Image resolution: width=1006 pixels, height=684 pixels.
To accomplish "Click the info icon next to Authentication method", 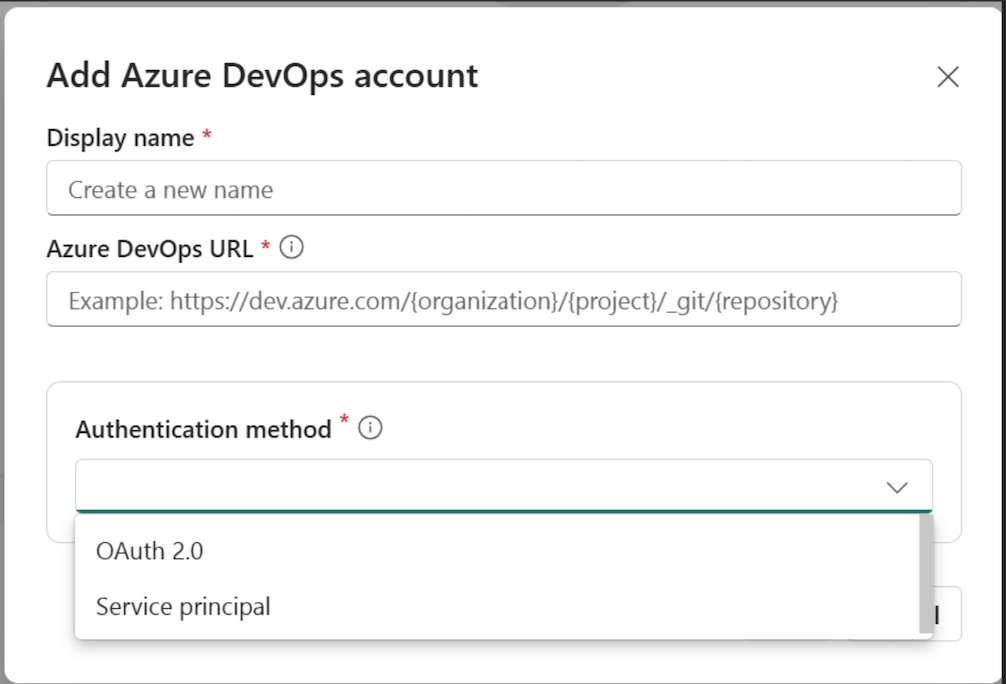I will [370, 429].
